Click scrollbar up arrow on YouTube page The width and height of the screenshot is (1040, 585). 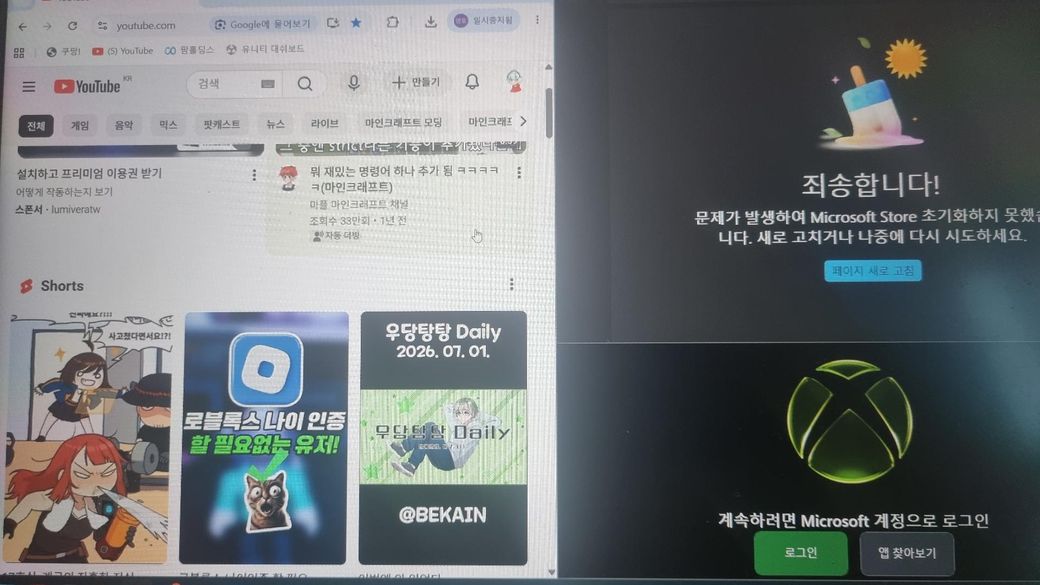tap(549, 67)
